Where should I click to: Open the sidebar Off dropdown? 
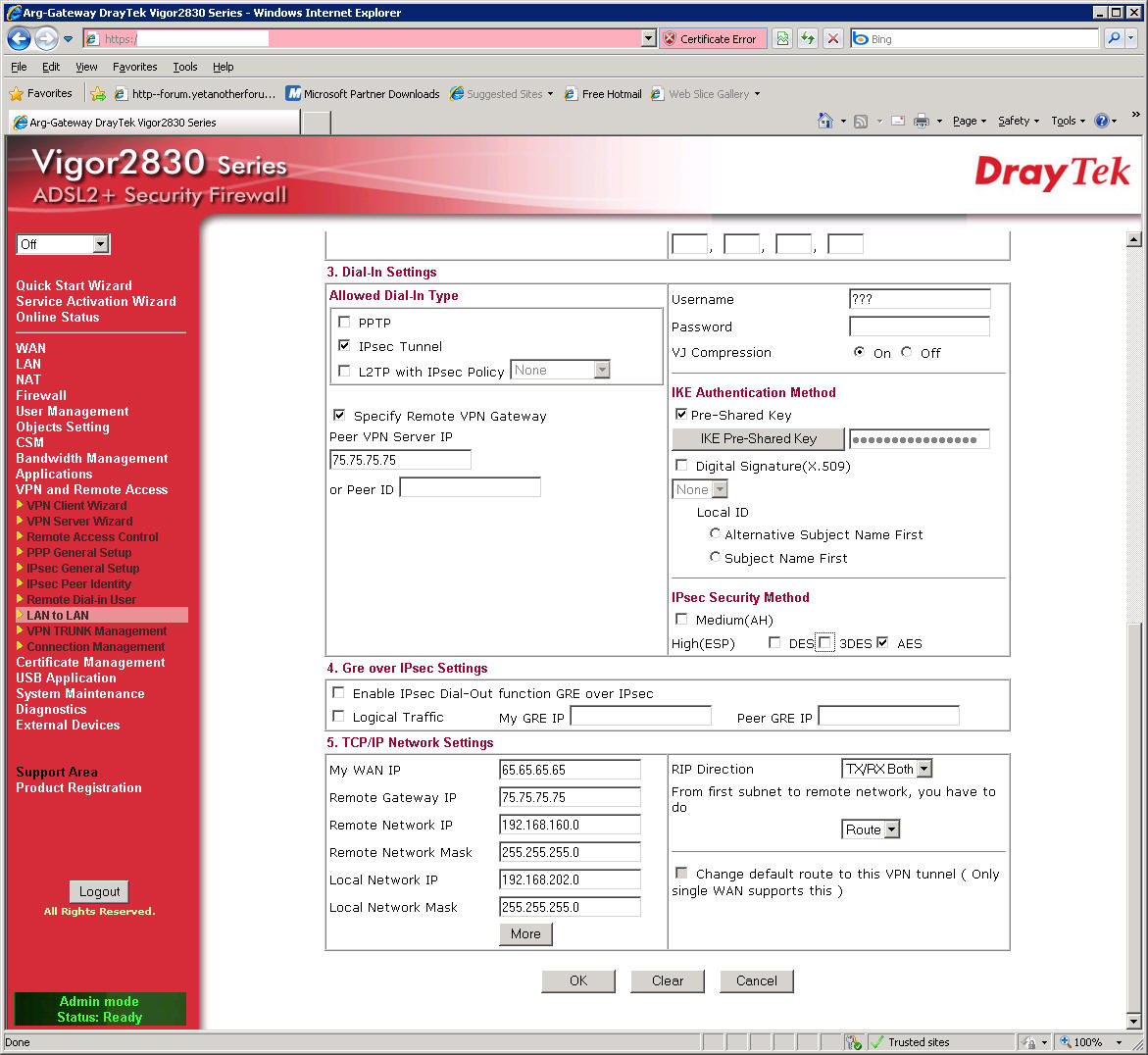pos(63,244)
